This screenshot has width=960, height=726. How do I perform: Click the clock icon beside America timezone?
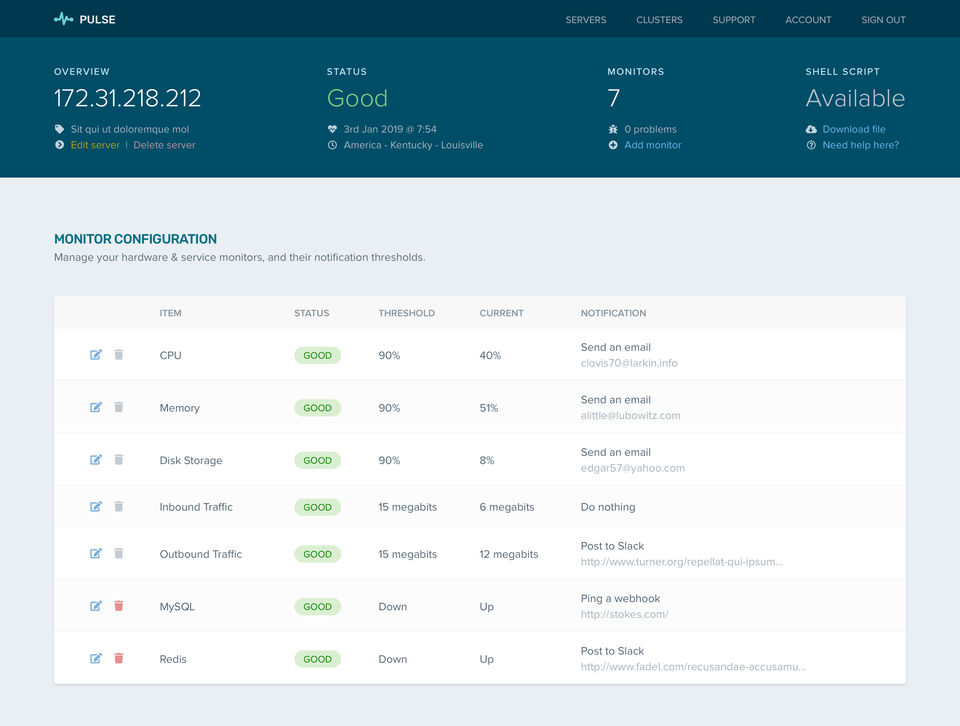[x=332, y=145]
